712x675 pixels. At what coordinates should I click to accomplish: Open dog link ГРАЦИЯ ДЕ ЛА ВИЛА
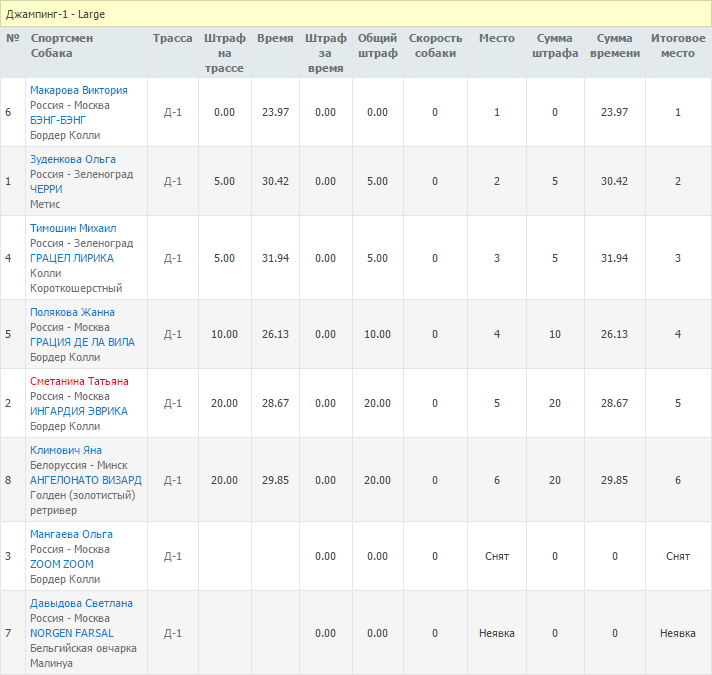pyautogui.click(x=82, y=342)
